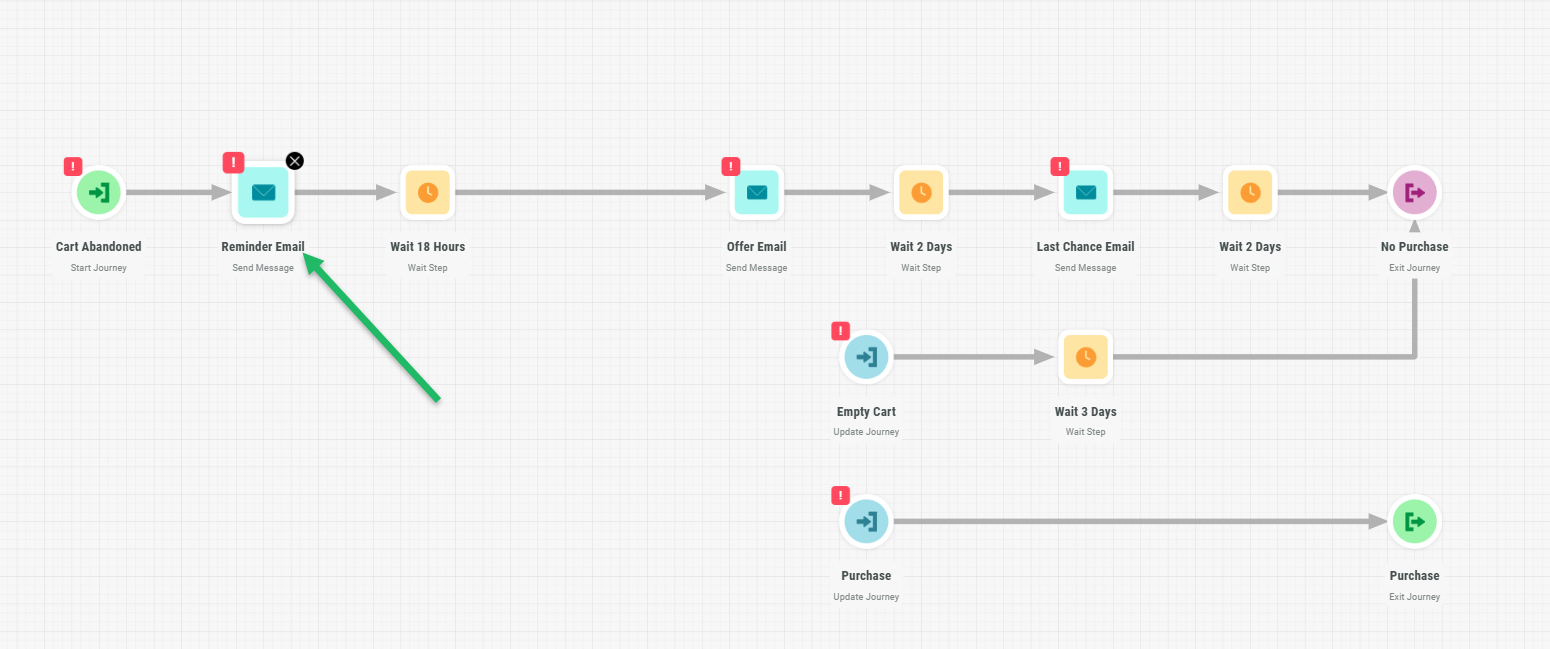Select the green Purchase exit journey node

pyautogui.click(x=1414, y=521)
